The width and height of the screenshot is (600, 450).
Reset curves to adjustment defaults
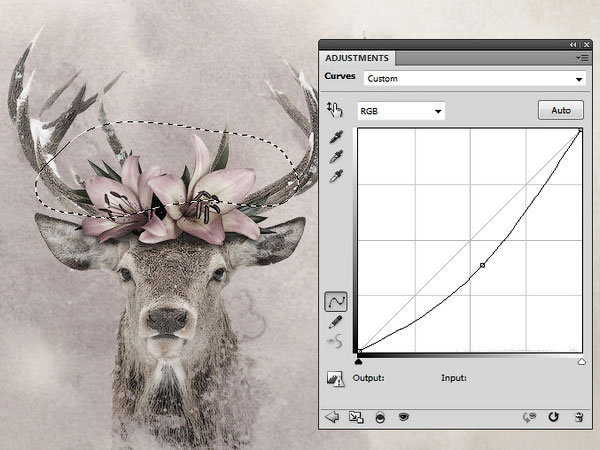pyautogui.click(x=553, y=417)
